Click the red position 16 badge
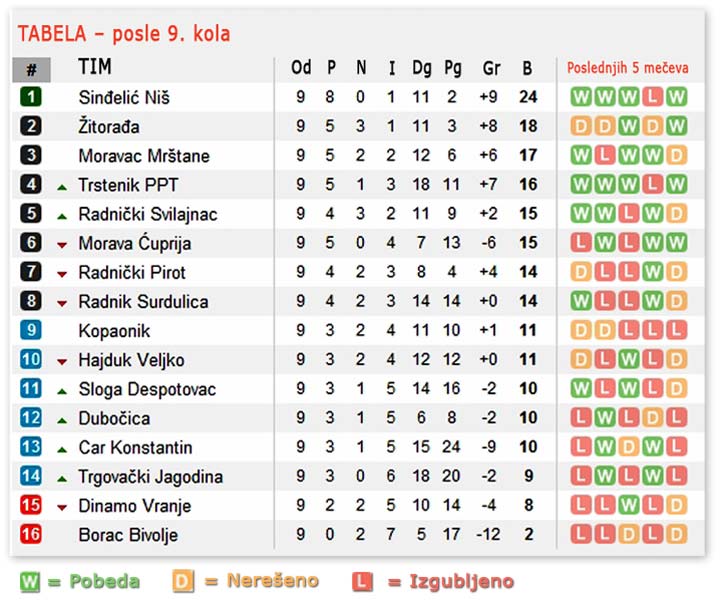Viewport: 722px width, 605px height. click(x=31, y=535)
